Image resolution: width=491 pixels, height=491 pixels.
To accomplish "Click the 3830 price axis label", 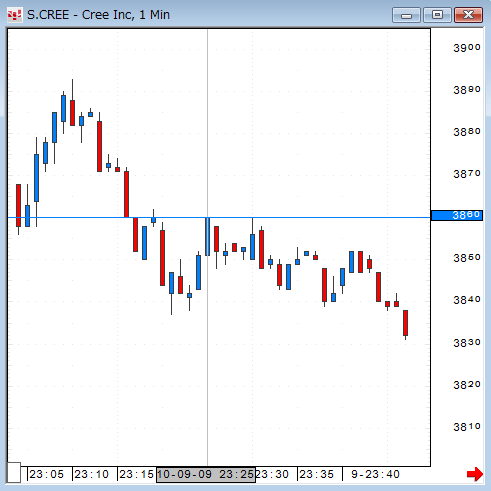I will [467, 343].
